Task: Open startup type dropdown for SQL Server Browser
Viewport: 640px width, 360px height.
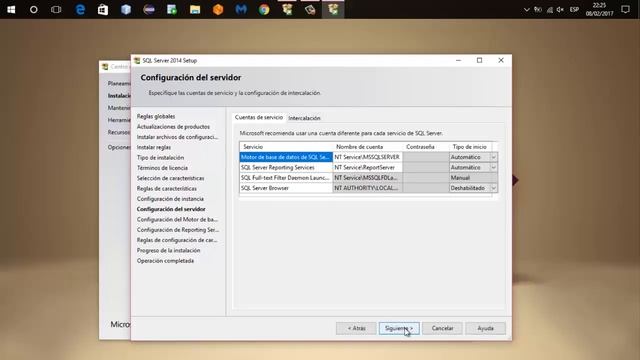Action: pyautogui.click(x=493, y=188)
